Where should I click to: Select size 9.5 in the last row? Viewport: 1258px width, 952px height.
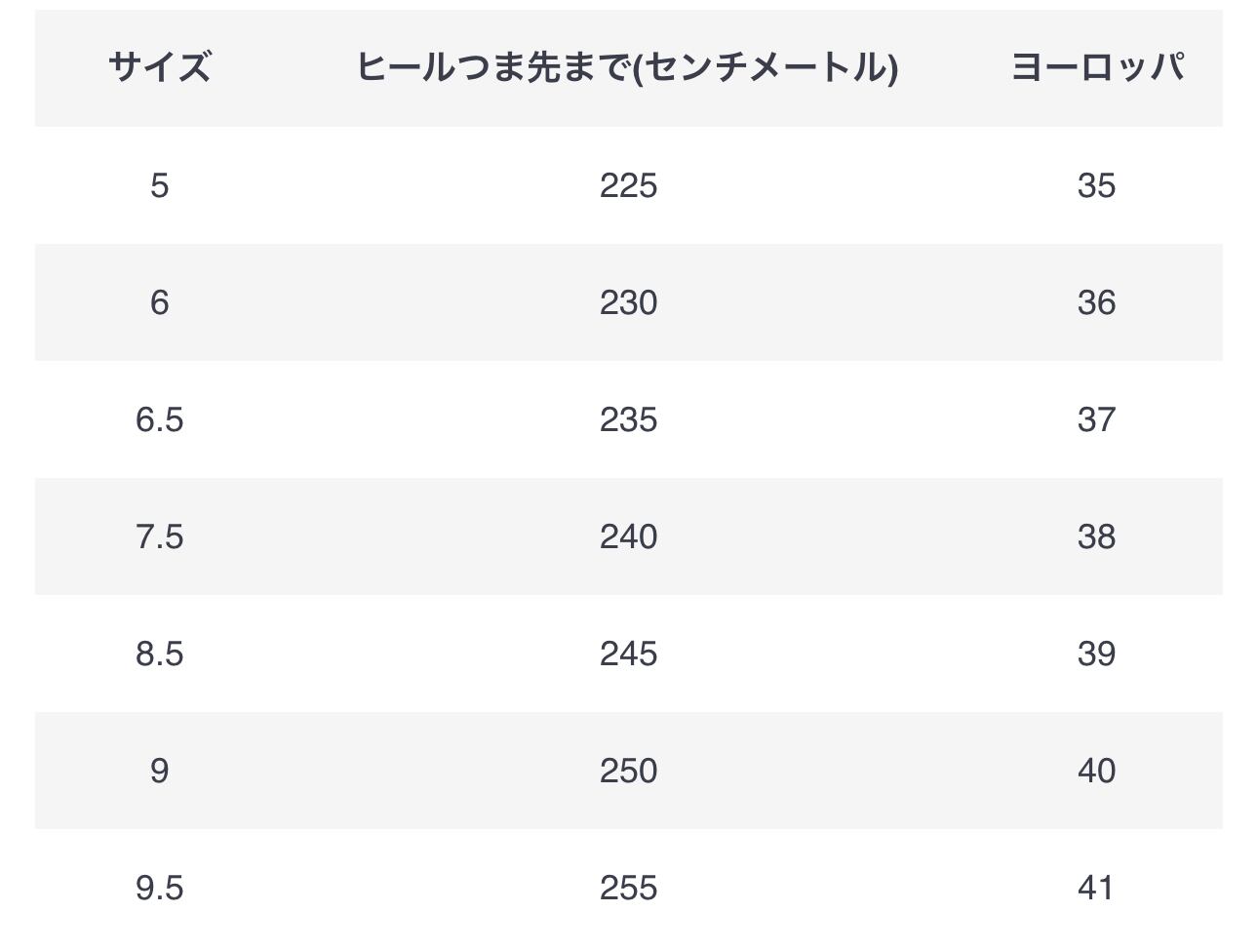tap(159, 888)
